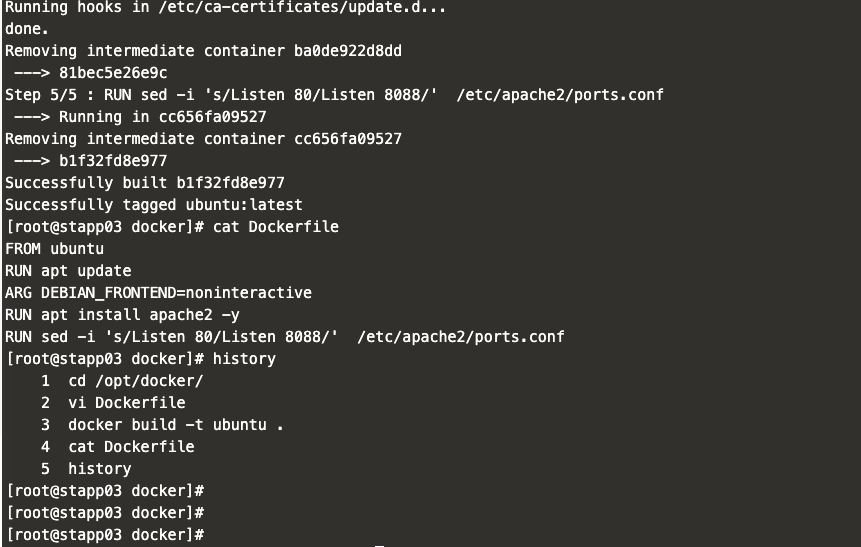Click the 'RUN apt install apache2 -y' line
861x547 pixels.
122,315
